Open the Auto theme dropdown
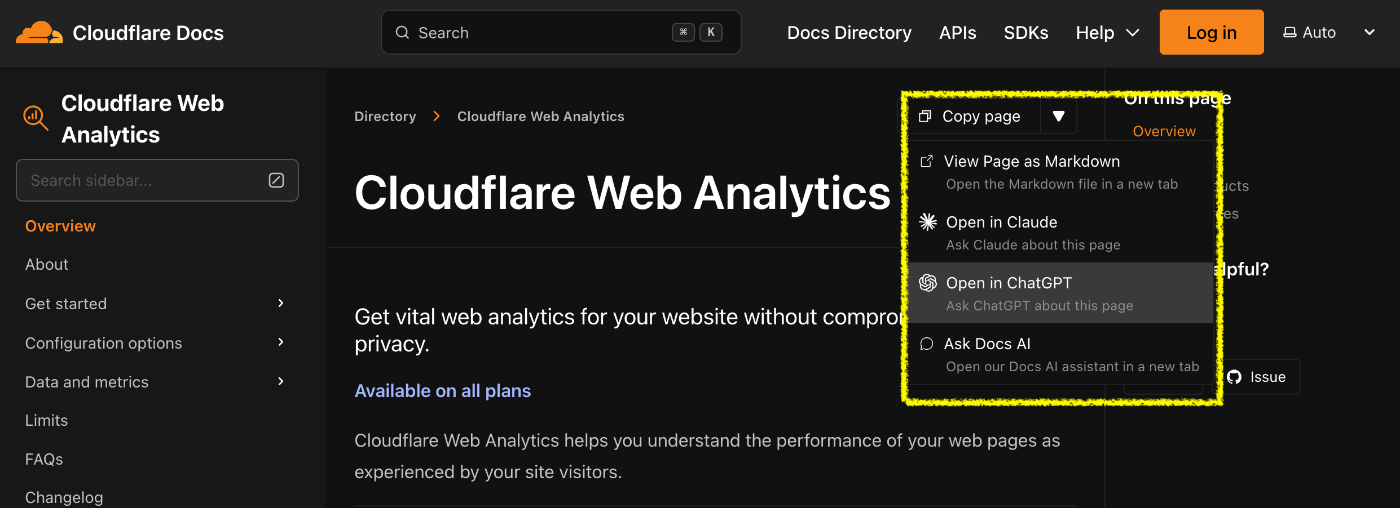 point(1329,33)
